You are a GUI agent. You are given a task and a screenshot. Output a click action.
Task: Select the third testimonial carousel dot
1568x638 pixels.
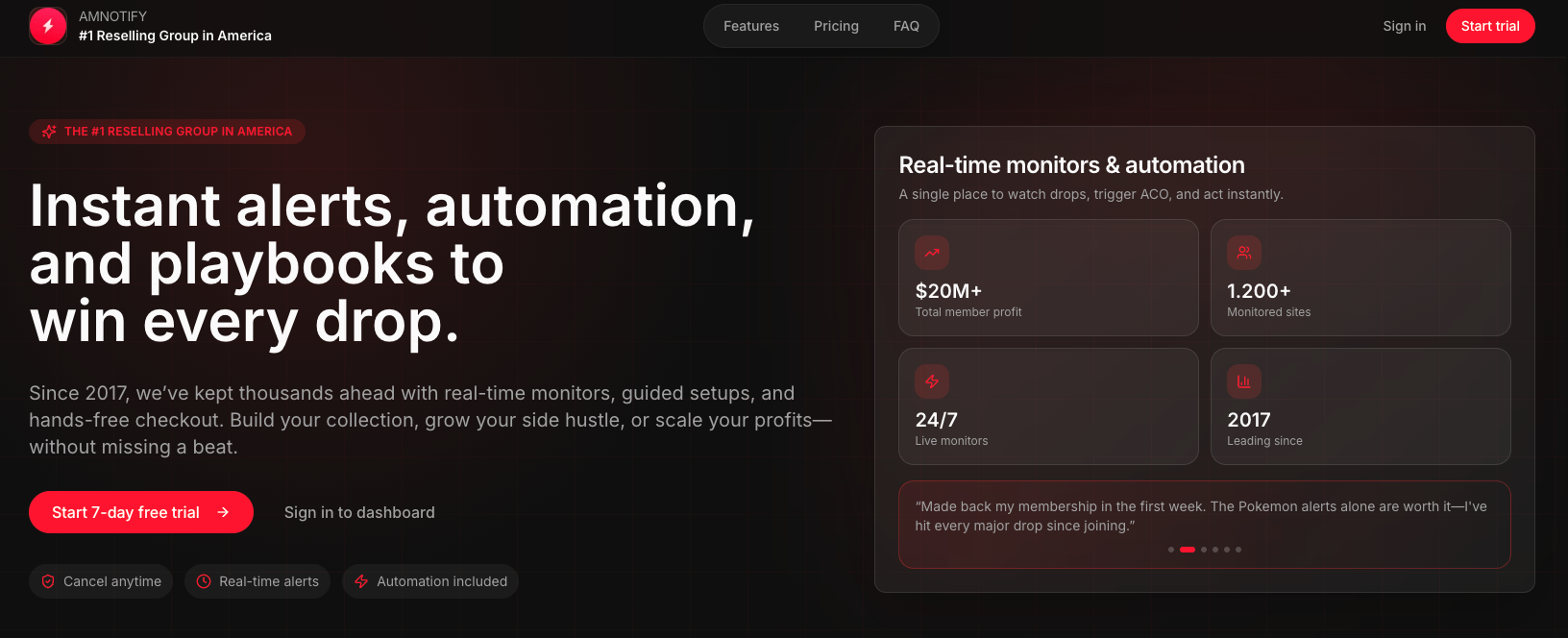tap(1204, 550)
